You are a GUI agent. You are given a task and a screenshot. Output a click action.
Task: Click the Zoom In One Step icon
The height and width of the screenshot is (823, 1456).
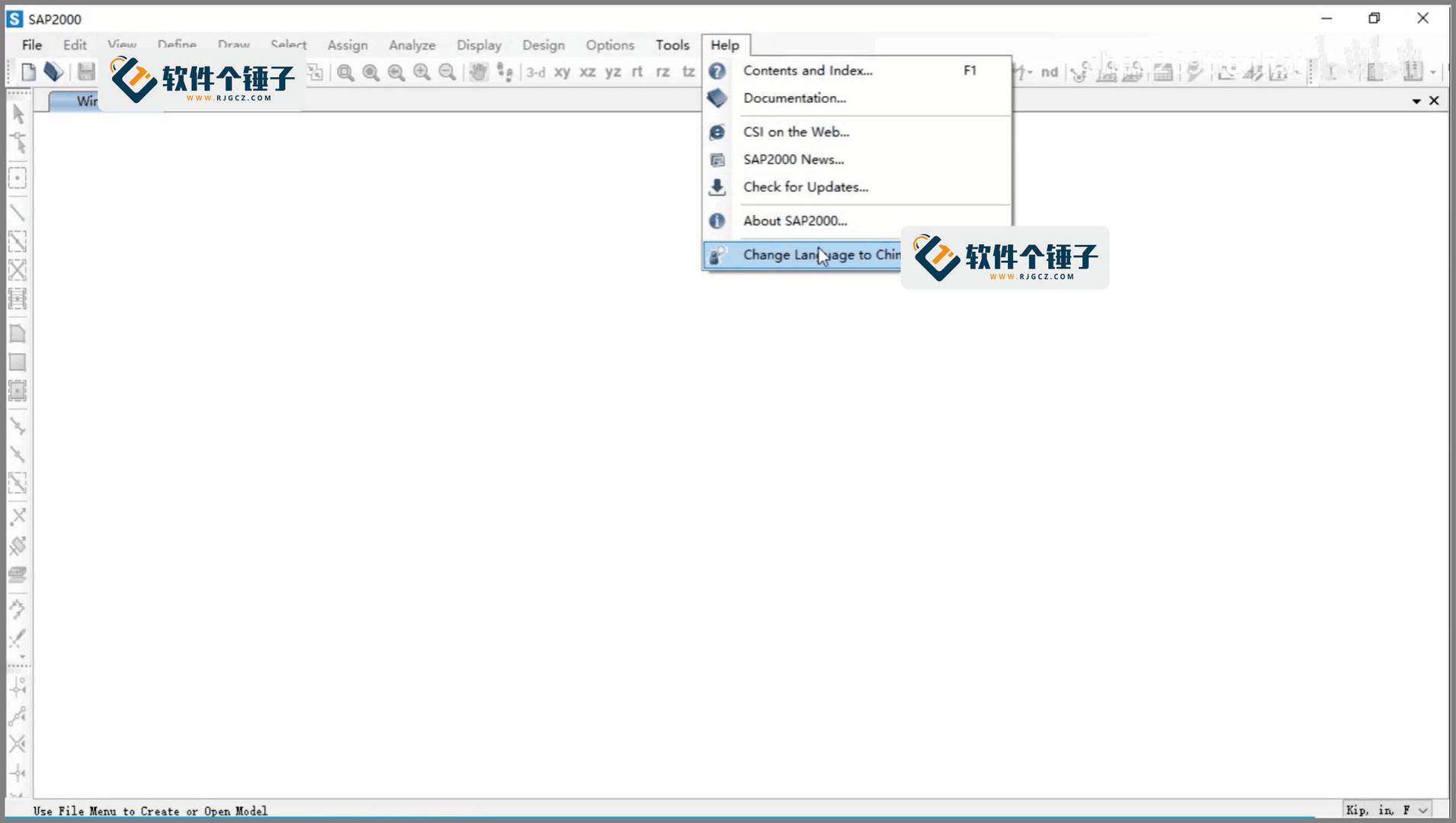click(x=422, y=72)
